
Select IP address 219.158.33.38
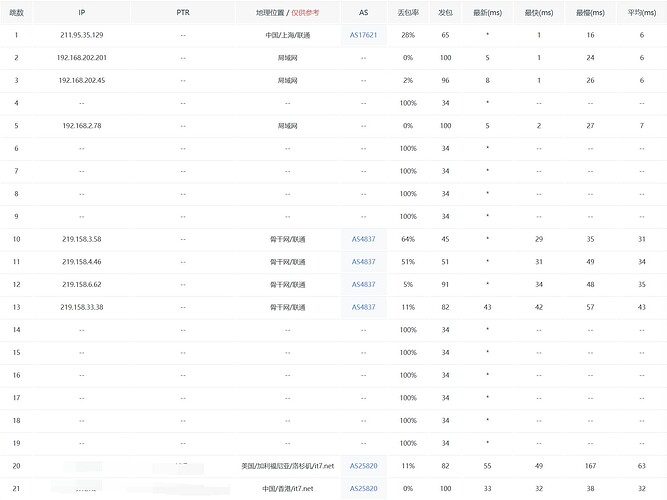click(x=82, y=307)
